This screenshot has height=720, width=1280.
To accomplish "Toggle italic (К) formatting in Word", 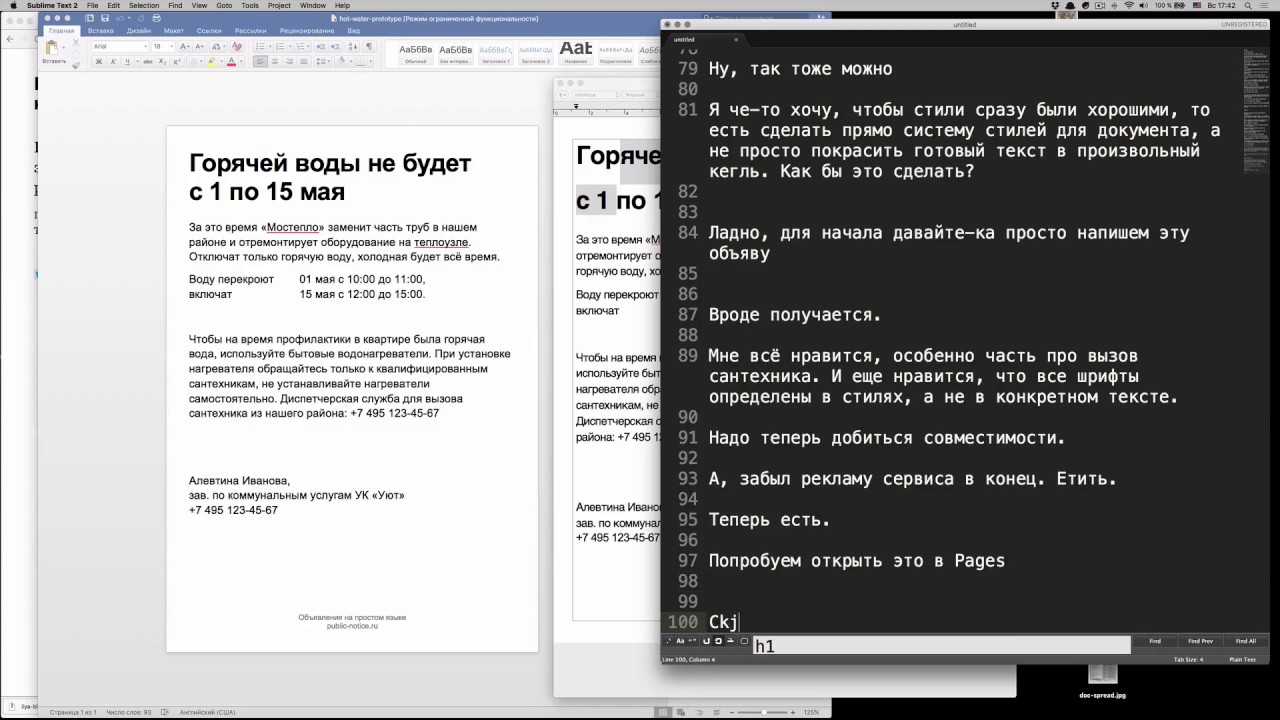I will tap(113, 61).
